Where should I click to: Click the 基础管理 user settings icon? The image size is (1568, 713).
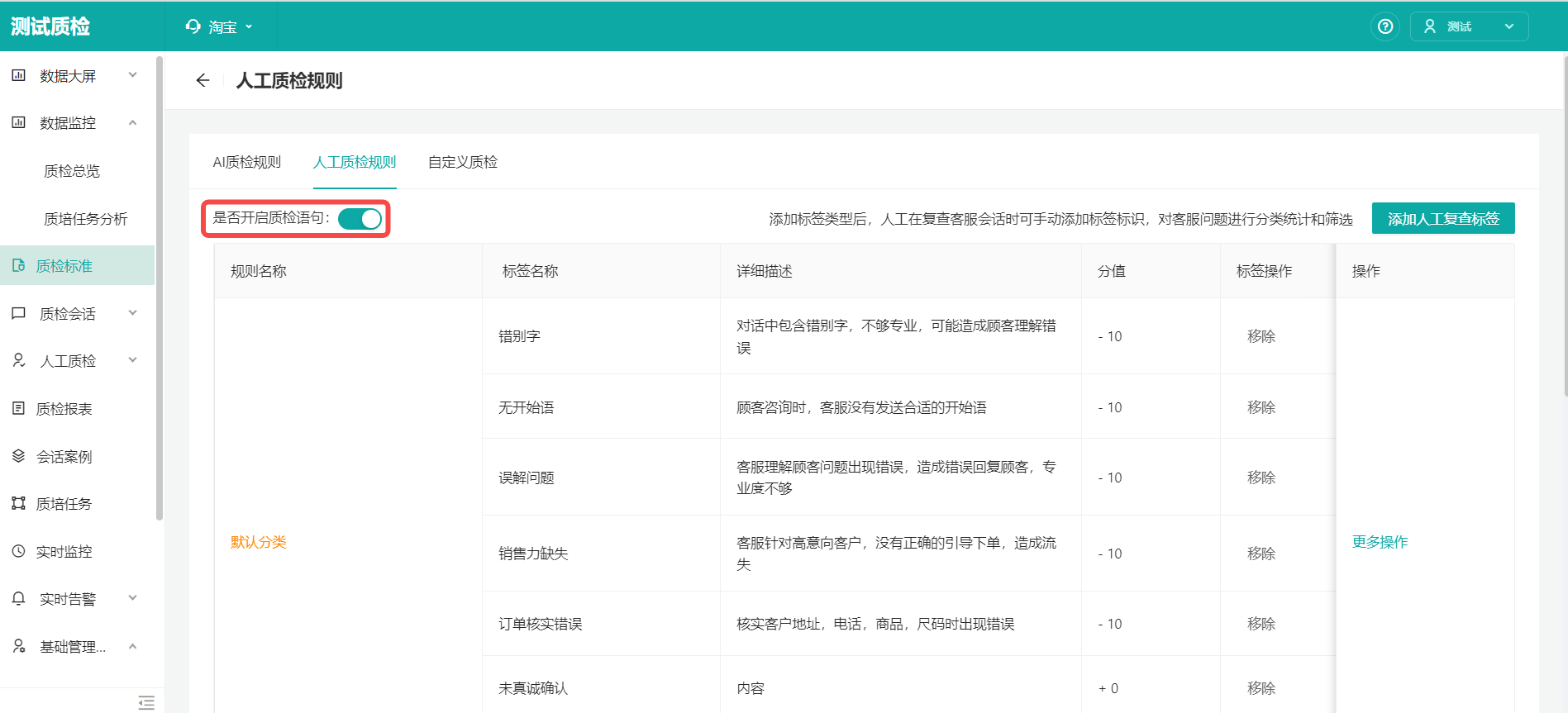[18, 646]
